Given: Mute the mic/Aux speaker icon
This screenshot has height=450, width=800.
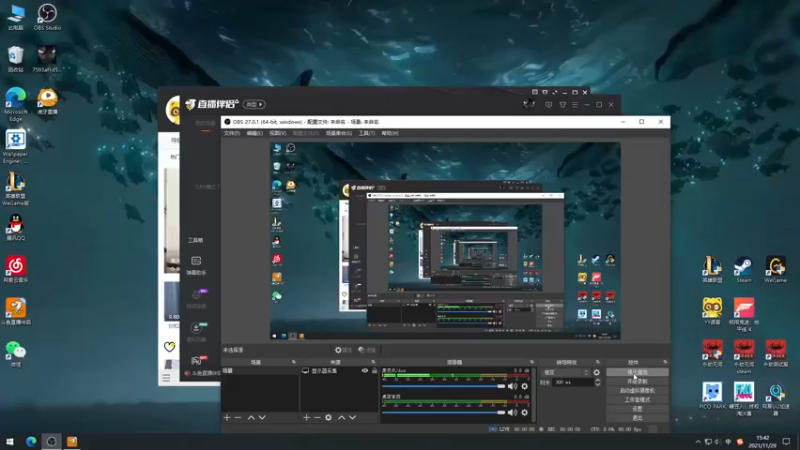Looking at the screenshot, I should [x=512, y=386].
